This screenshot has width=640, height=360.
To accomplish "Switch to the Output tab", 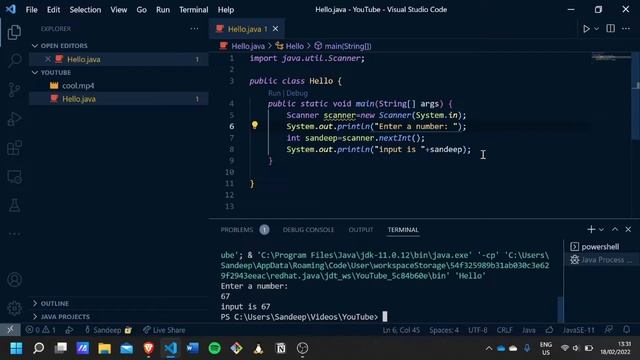I will 361,230.
